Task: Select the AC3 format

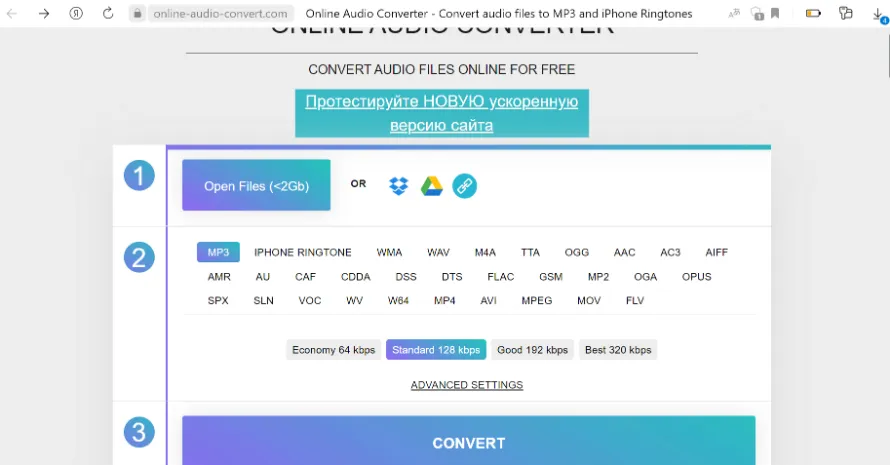Action: click(x=670, y=252)
